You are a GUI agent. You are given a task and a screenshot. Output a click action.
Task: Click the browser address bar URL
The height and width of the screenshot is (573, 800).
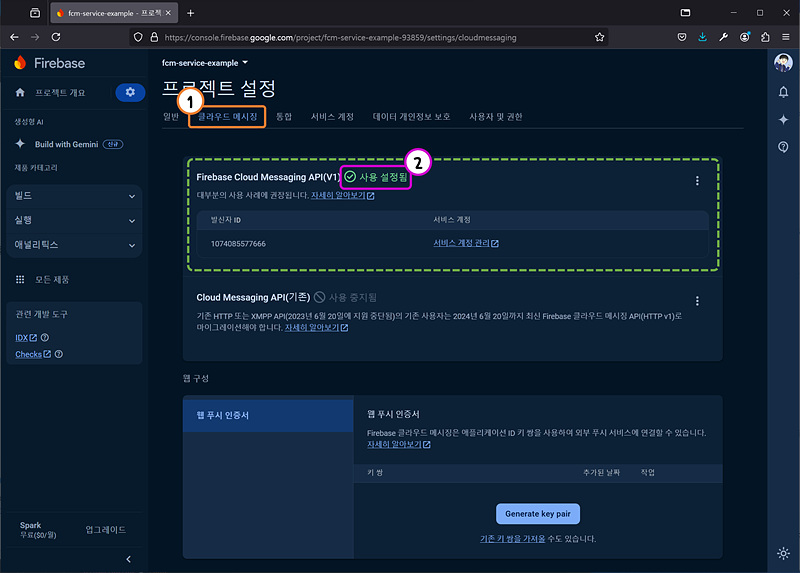pyautogui.click(x=340, y=37)
